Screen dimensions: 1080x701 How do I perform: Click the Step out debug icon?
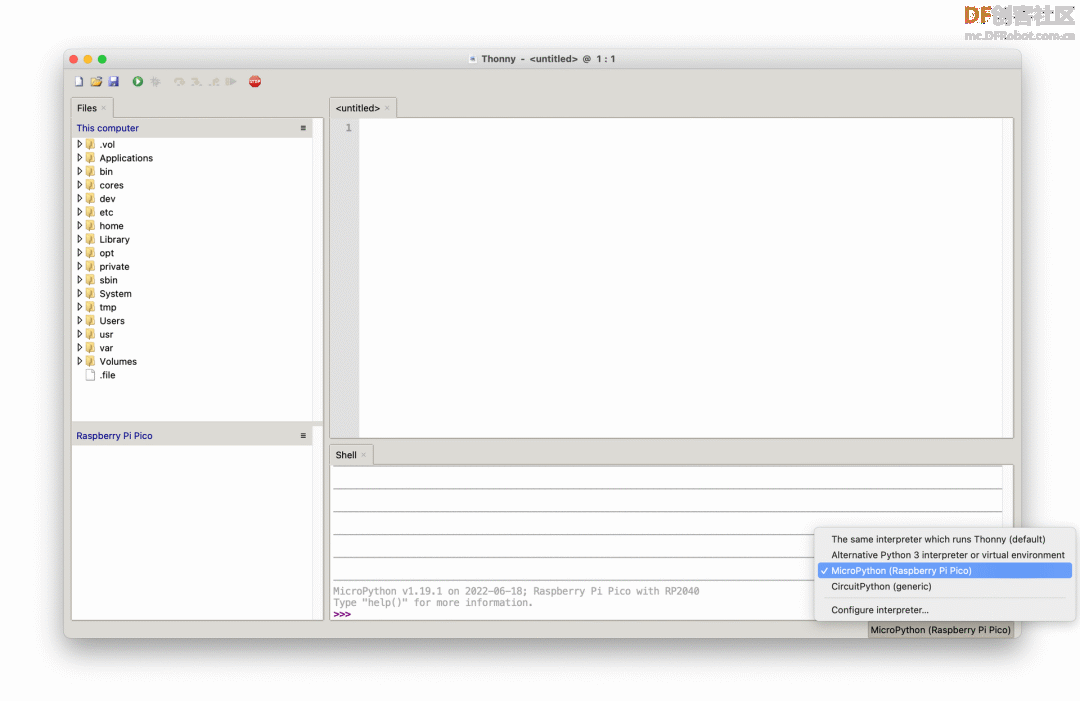point(214,81)
